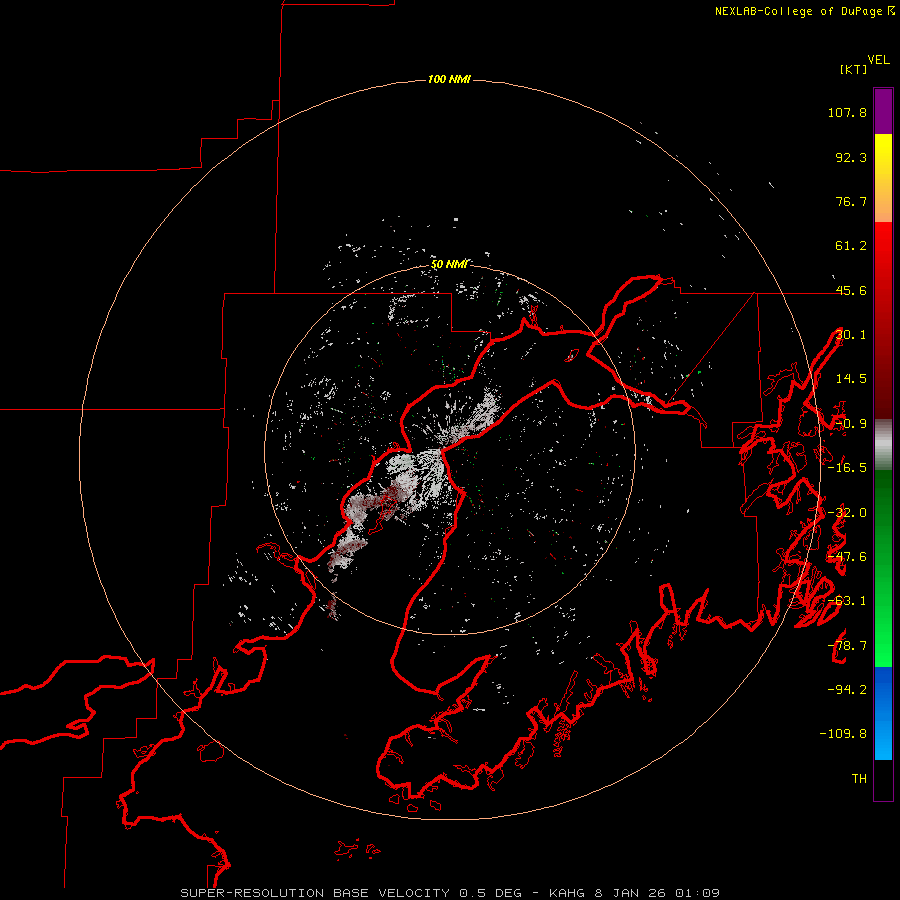Click the -16.5 velocity scale value
Viewport: 900px width, 900px height.
point(847,468)
